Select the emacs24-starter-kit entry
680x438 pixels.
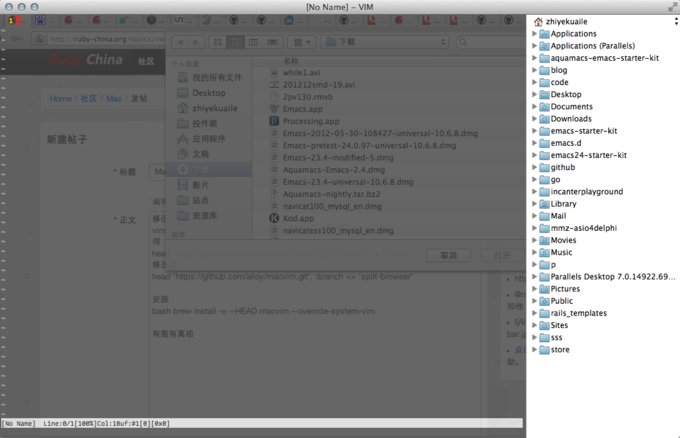(x=588, y=155)
